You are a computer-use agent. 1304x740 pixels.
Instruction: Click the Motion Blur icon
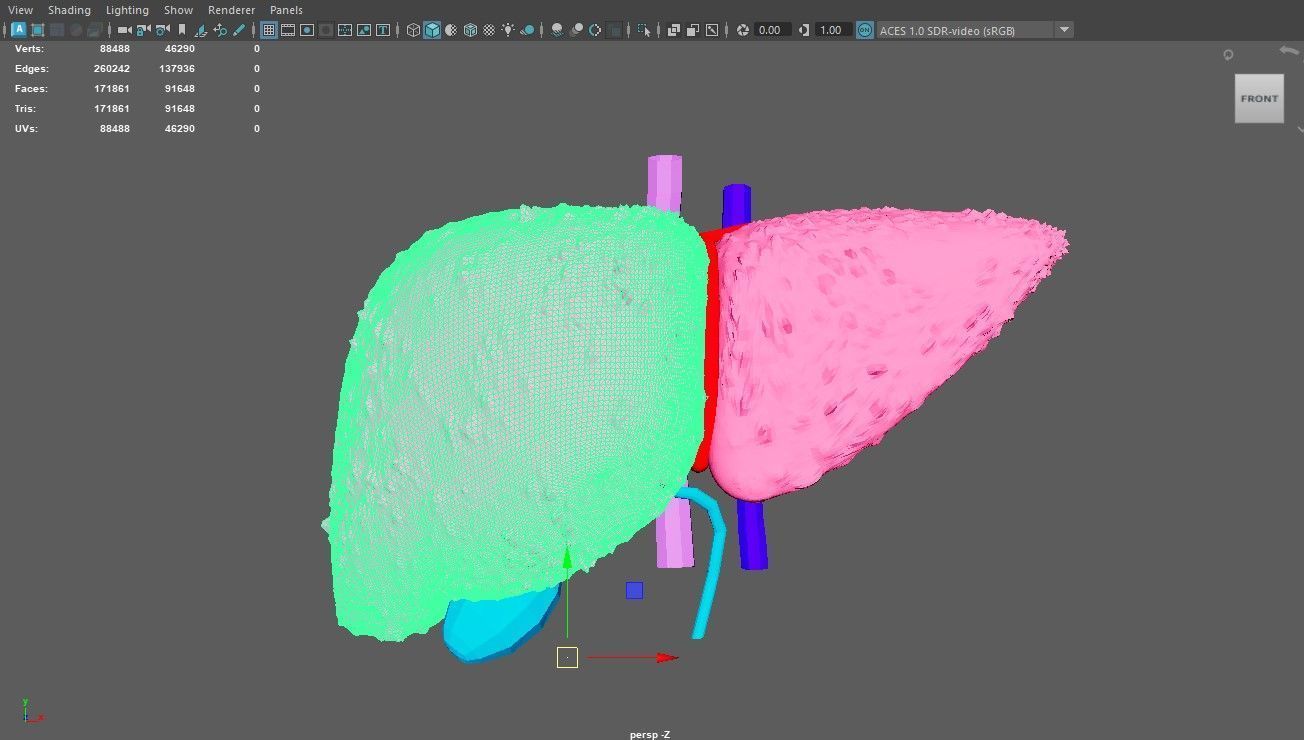pos(576,30)
